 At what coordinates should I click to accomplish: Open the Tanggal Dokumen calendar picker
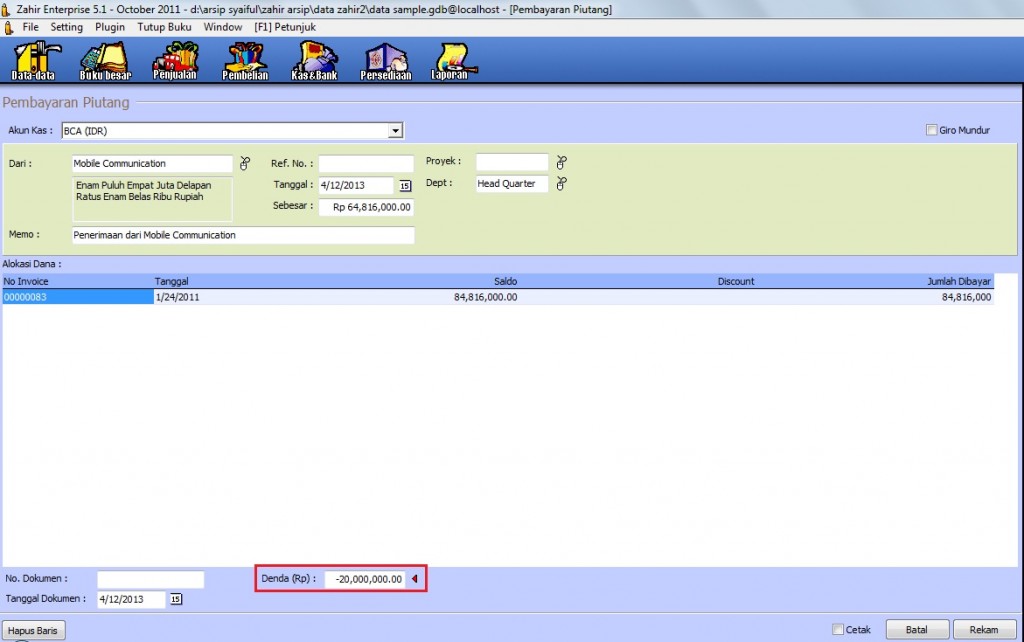[x=176, y=600]
